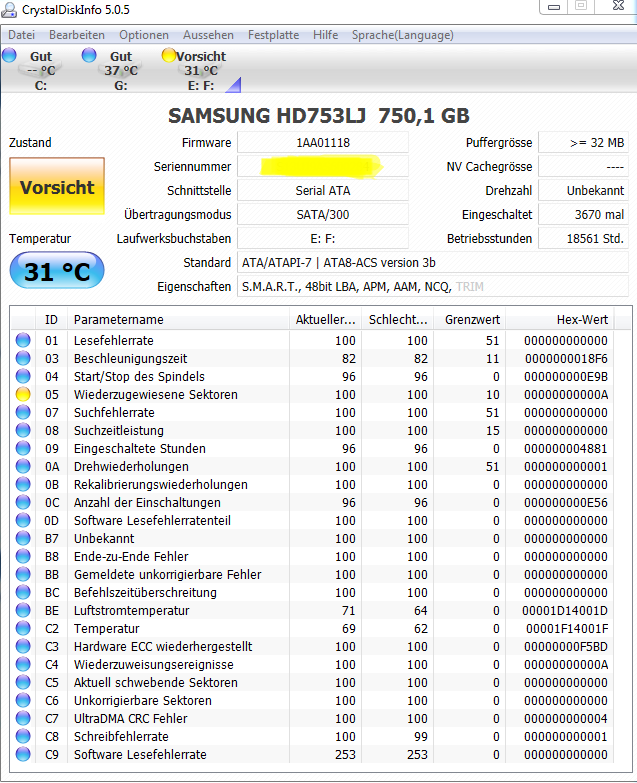Click orb for Hardware ECC wiederhergestellt
Screen dimensions: 637x783
click(x=23, y=646)
